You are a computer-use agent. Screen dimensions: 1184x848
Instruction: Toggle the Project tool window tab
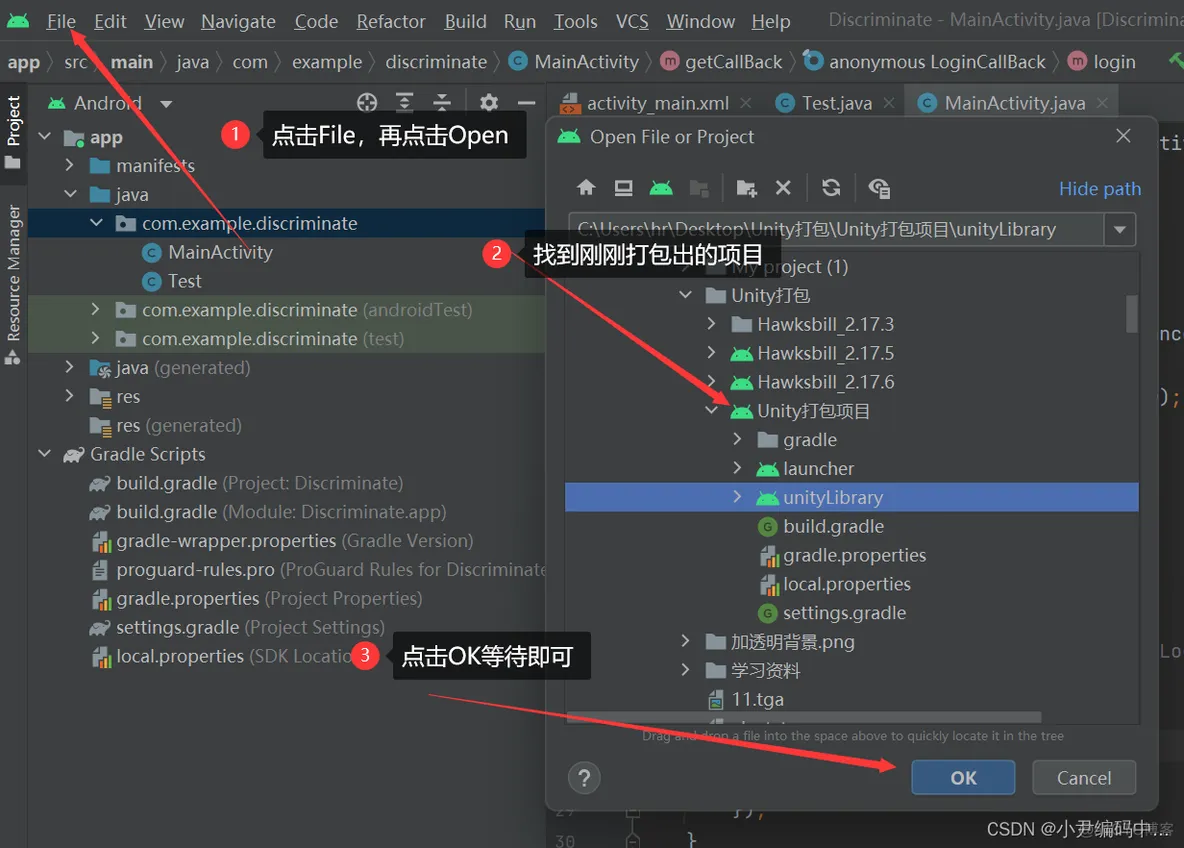pyautogui.click(x=13, y=132)
